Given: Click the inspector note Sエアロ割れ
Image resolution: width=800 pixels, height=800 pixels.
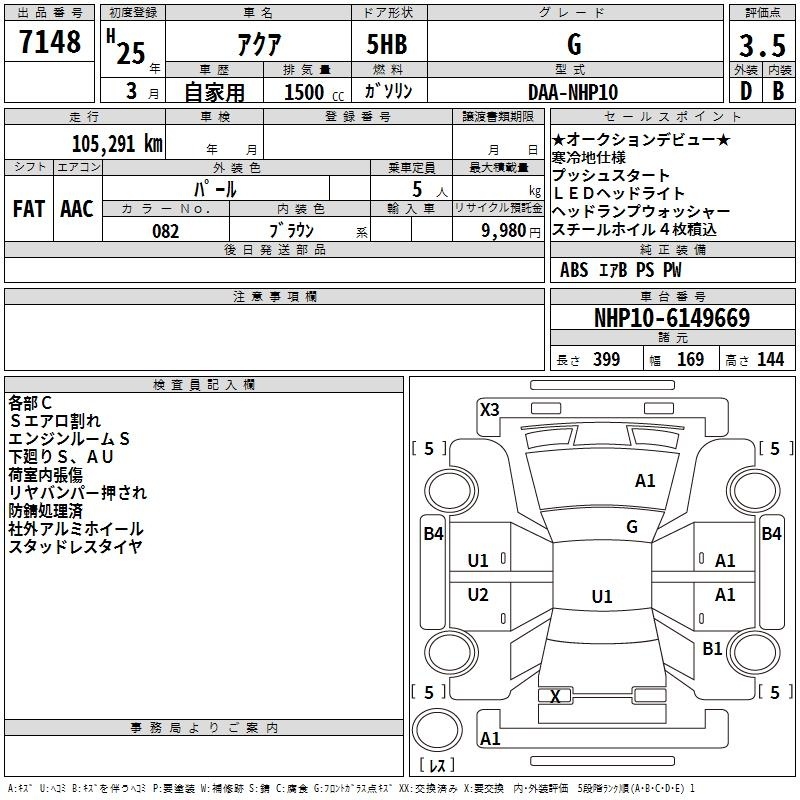Looking at the screenshot, I should (55, 420).
